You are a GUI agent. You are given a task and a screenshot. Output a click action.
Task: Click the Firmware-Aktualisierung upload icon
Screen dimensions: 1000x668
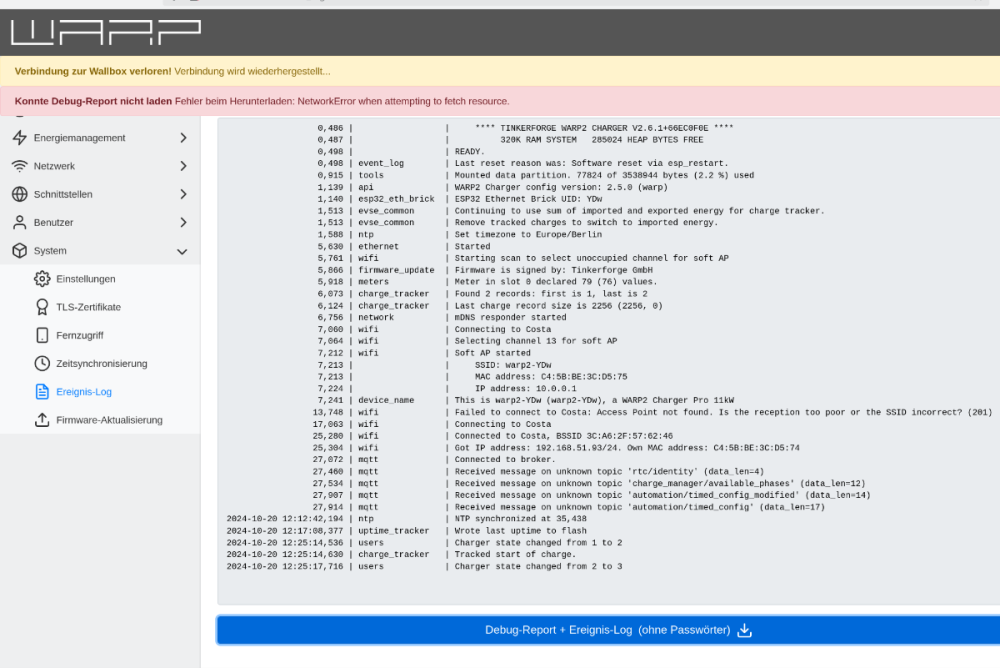42,420
